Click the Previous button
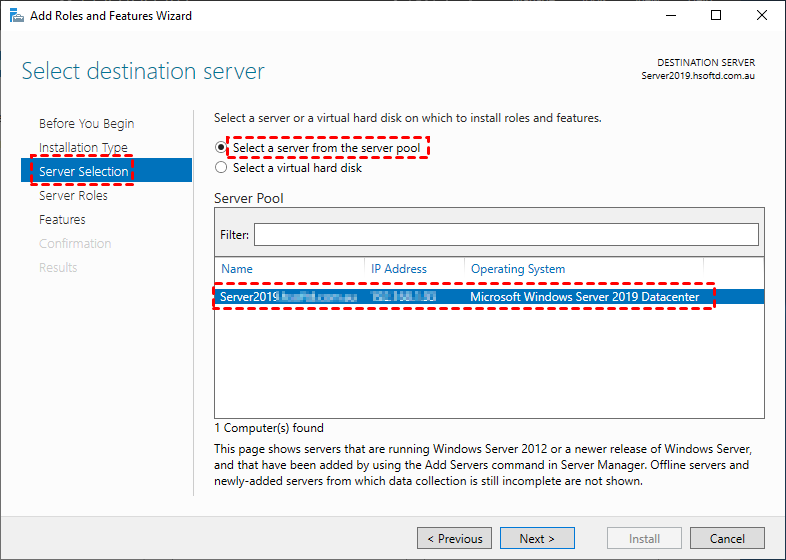This screenshot has height=560, width=786. (454, 538)
